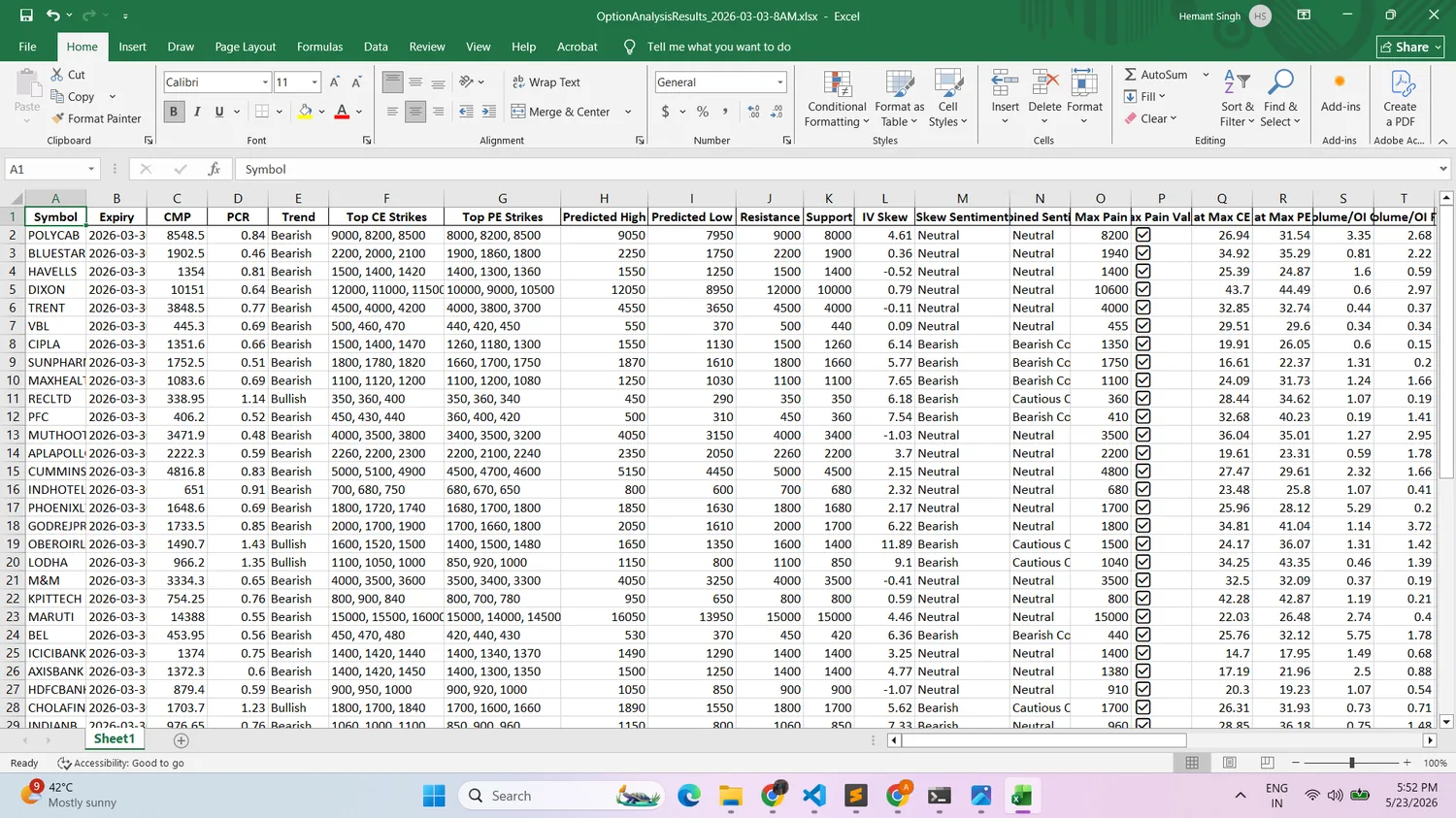Open the font name dropdown Calibri

tap(265, 82)
